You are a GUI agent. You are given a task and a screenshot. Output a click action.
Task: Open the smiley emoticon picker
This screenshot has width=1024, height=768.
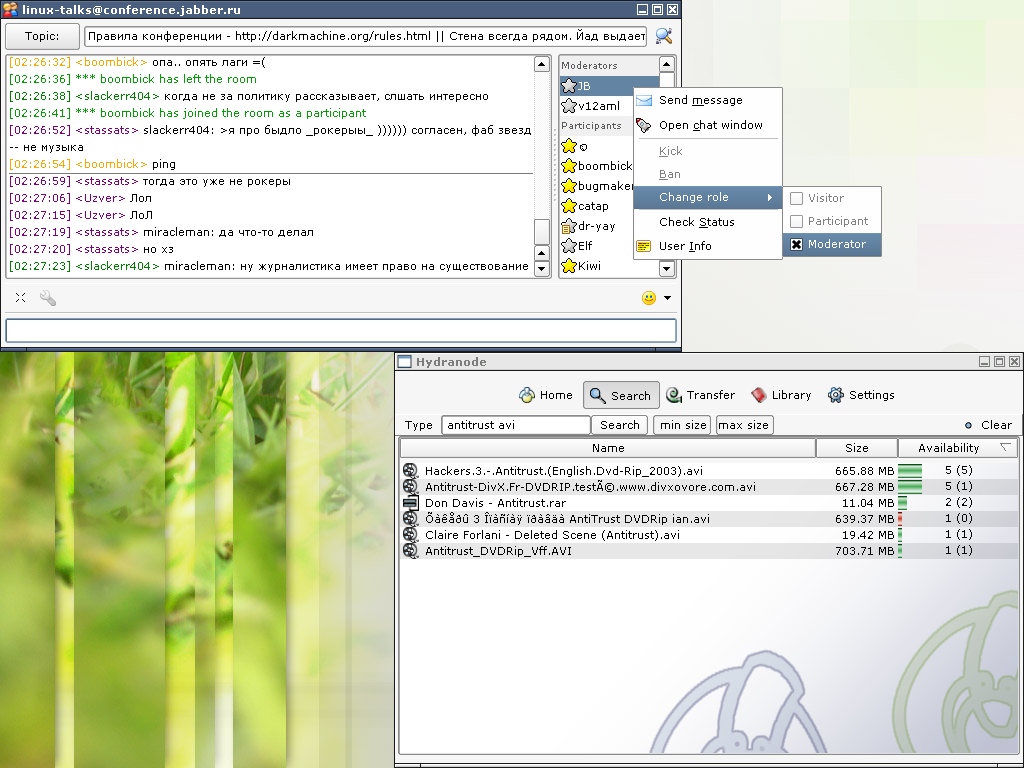coord(648,298)
